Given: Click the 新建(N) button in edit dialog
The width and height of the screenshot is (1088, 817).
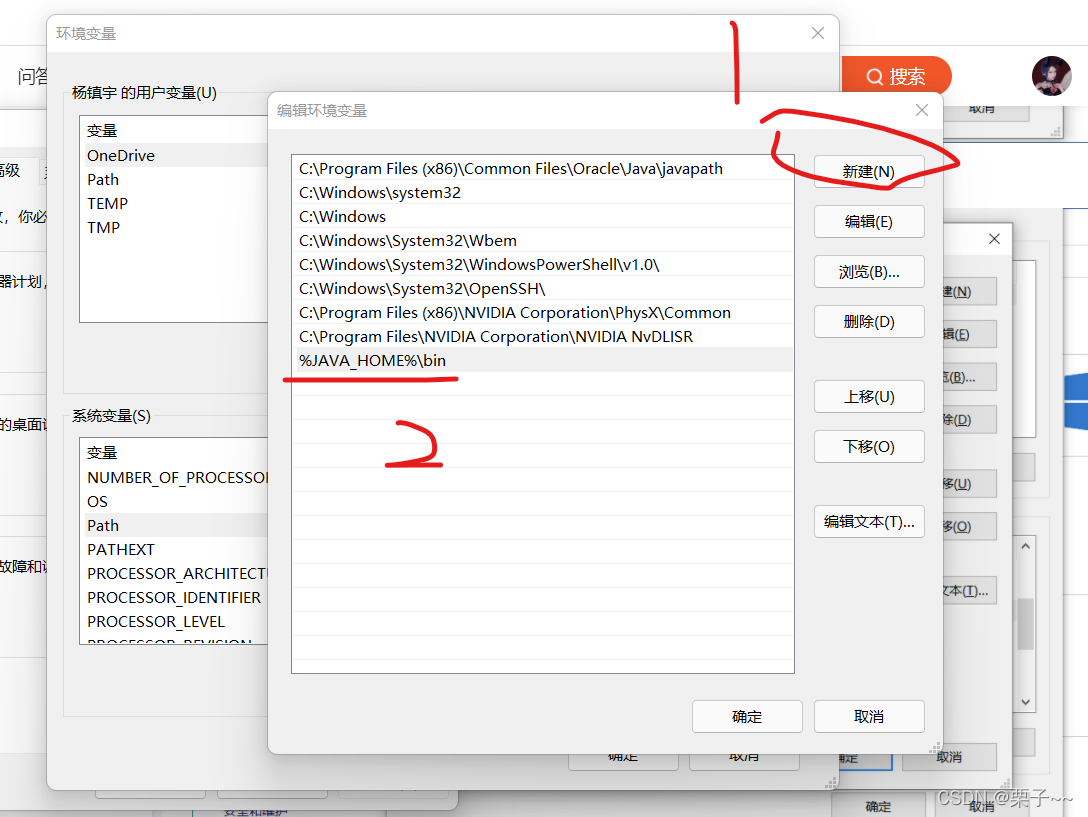Looking at the screenshot, I should click(x=869, y=171).
